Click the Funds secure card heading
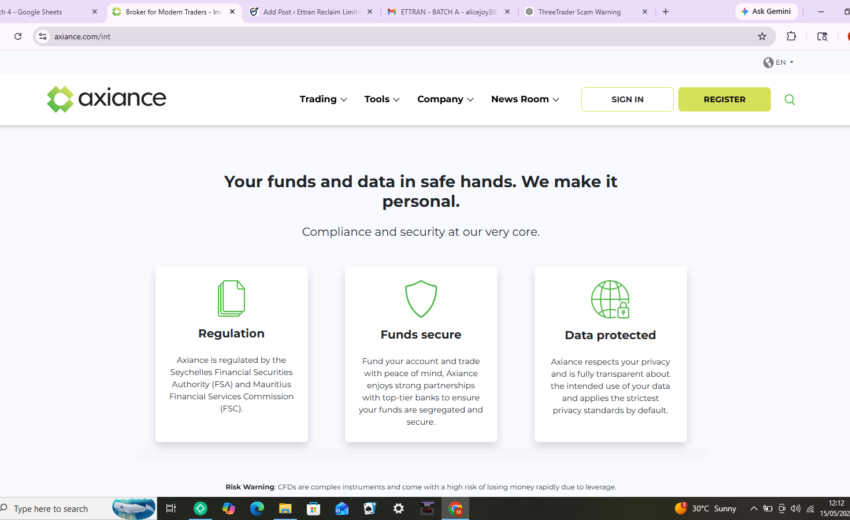This screenshot has width=850, height=520. (x=421, y=335)
